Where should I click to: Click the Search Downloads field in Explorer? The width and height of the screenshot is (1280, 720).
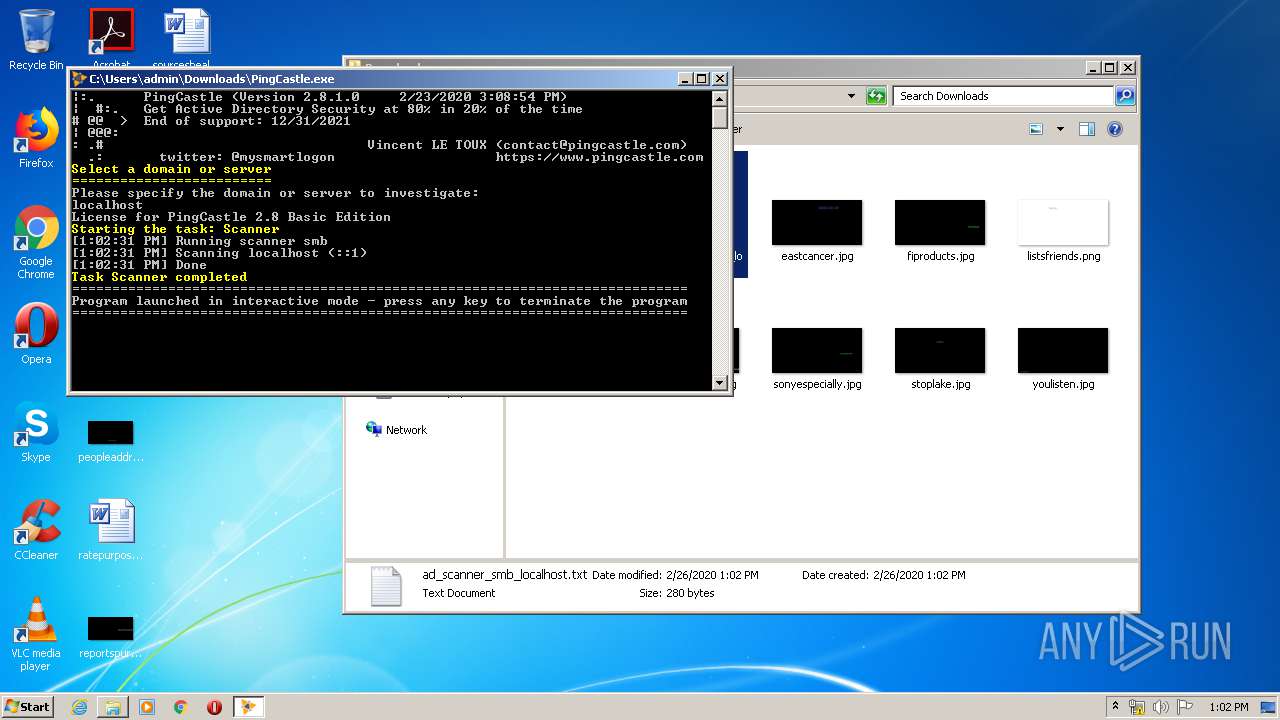1002,96
